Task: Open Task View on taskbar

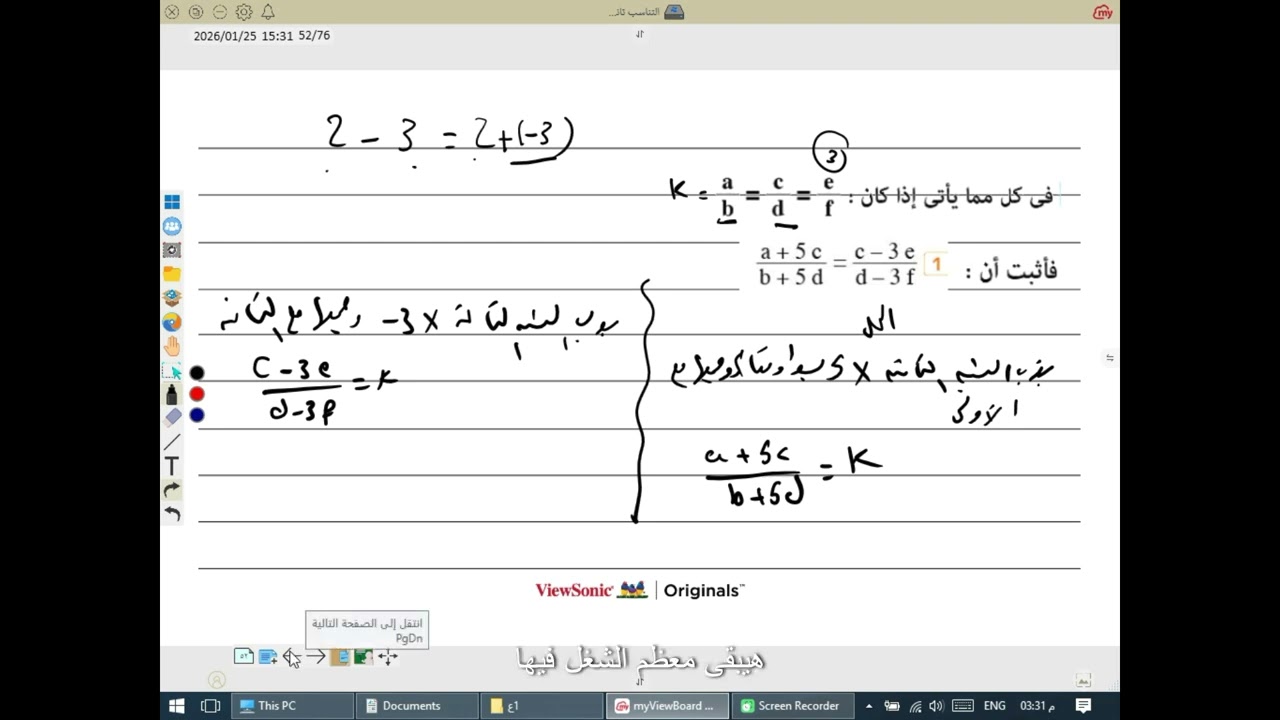Action: [210, 705]
